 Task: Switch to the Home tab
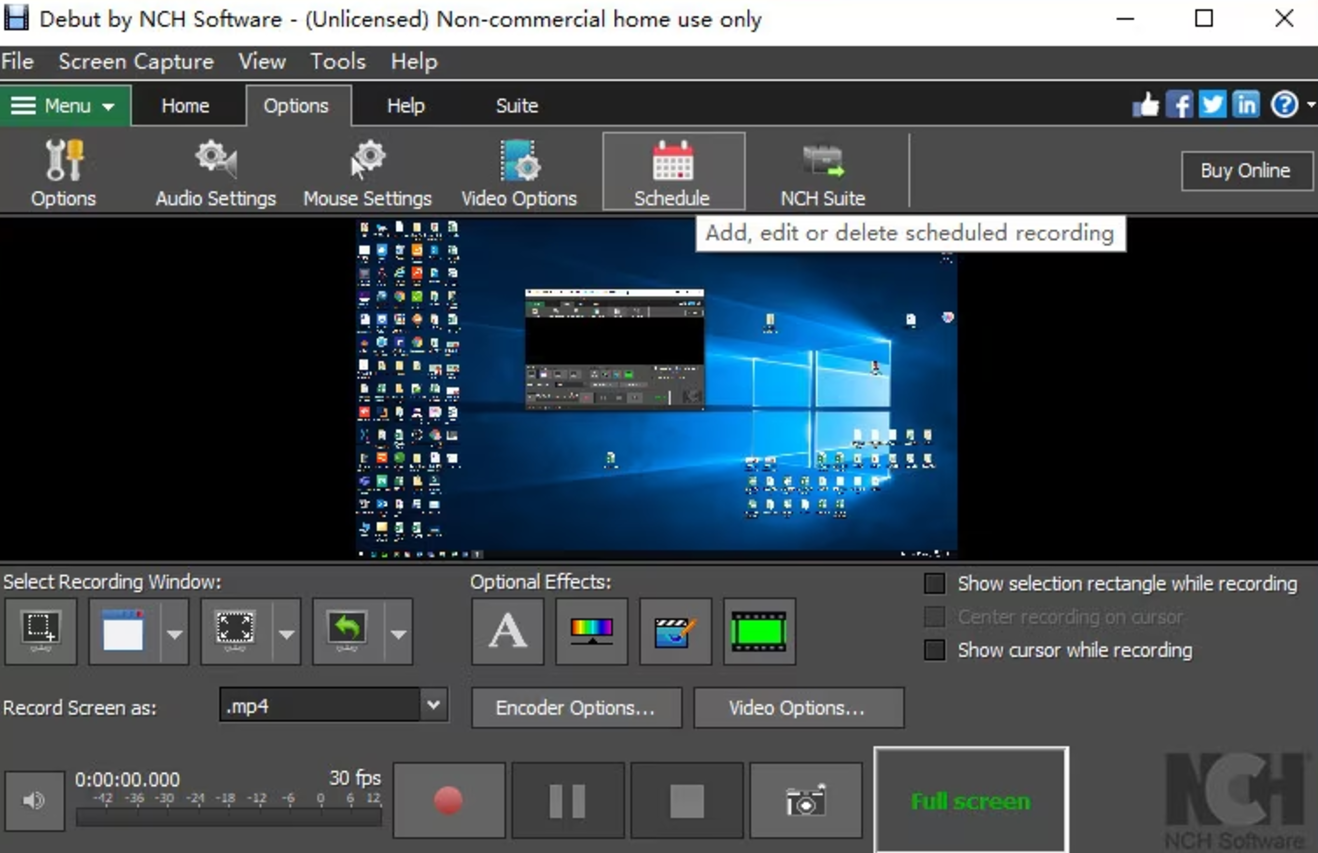pos(185,104)
